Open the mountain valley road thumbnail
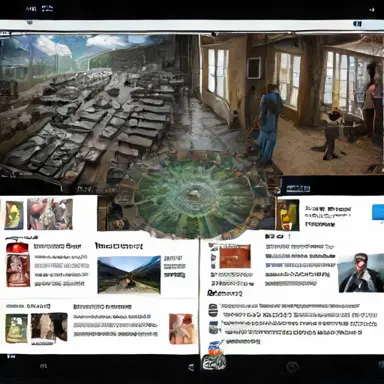 129,275
